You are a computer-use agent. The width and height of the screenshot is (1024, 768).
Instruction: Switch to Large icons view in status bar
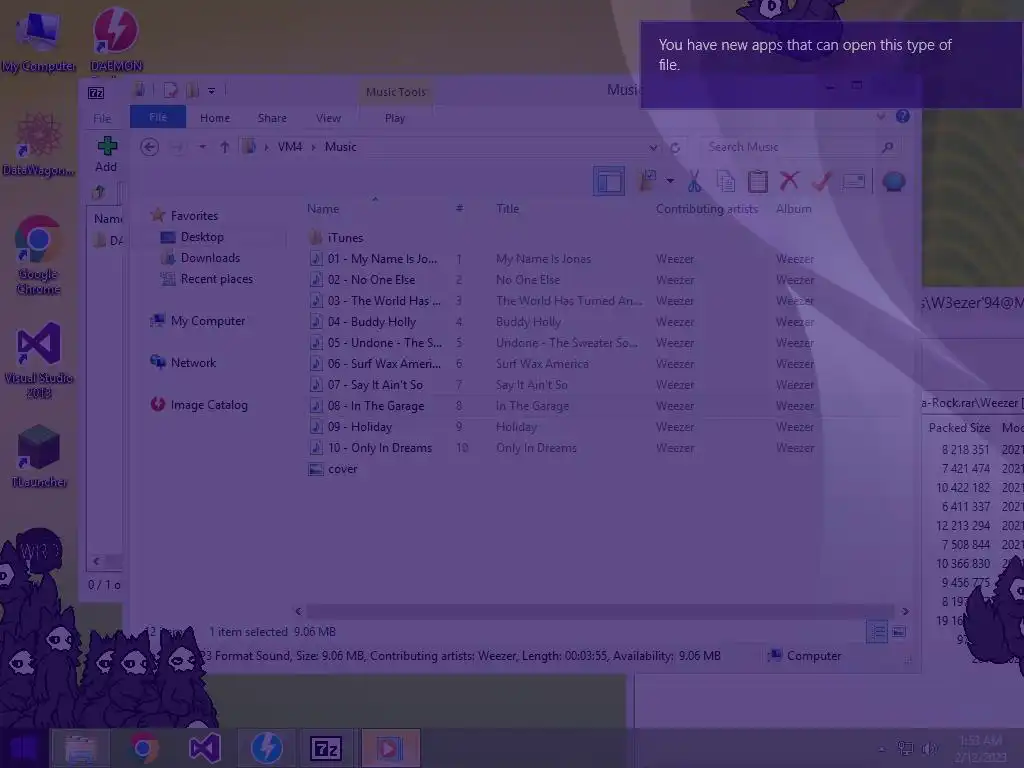899,632
